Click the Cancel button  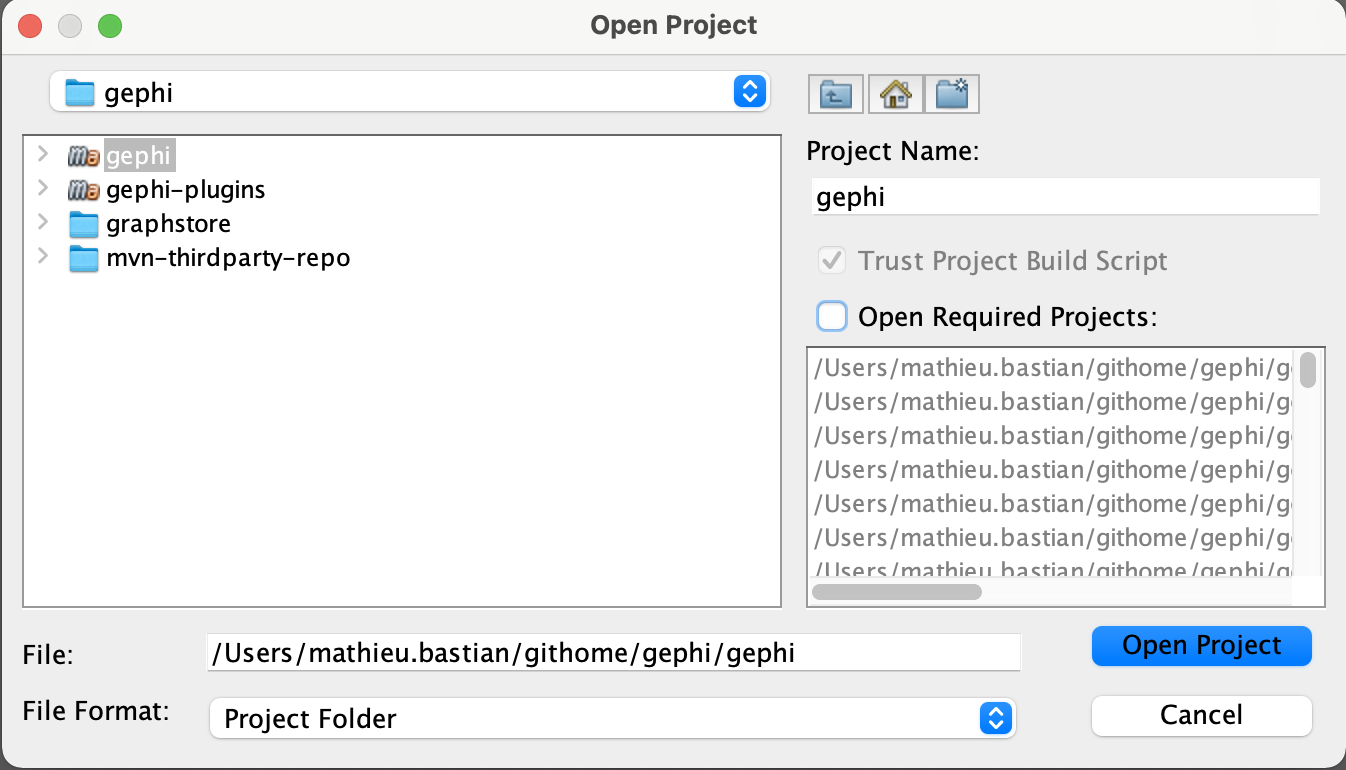[x=1201, y=715]
